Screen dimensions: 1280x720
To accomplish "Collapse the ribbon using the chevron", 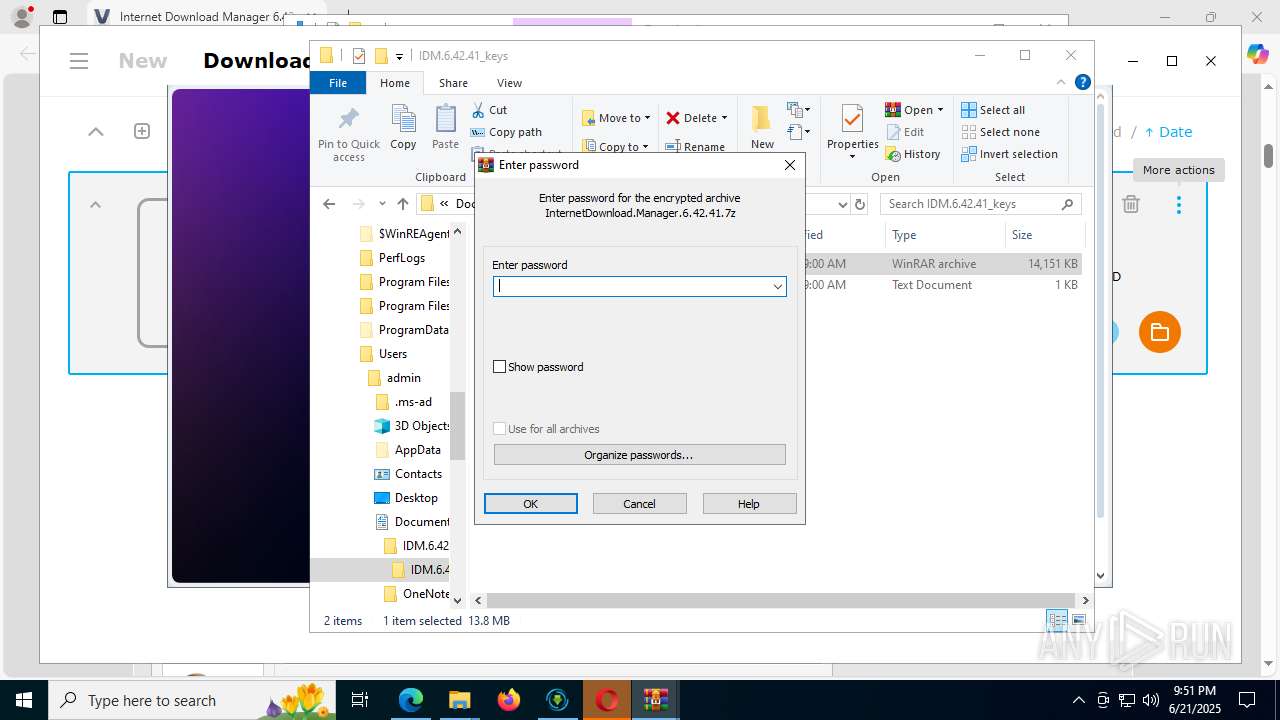I will pos(1061,83).
